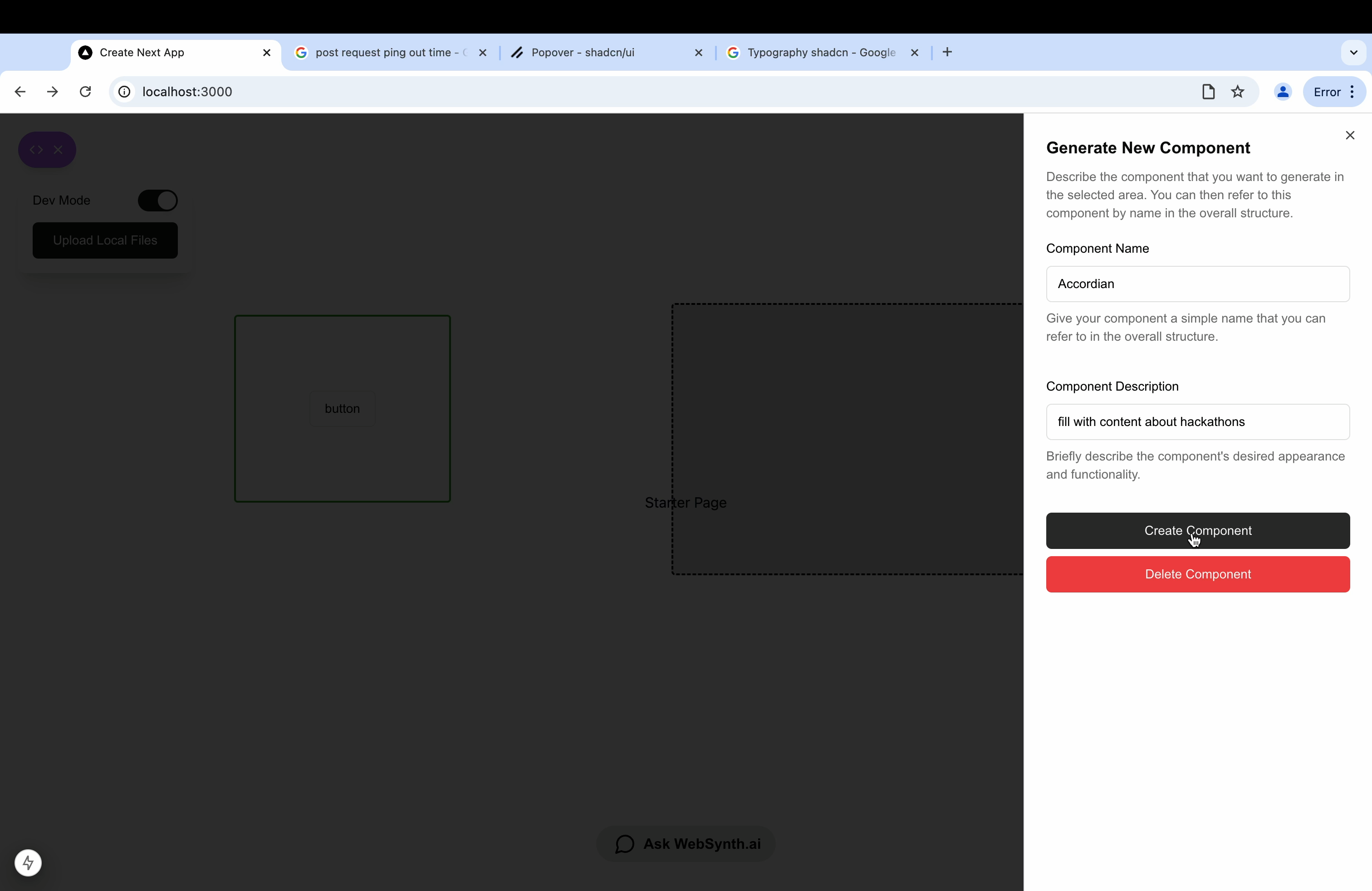
Task: Click the site information icon in address bar
Action: pyautogui.click(x=124, y=92)
